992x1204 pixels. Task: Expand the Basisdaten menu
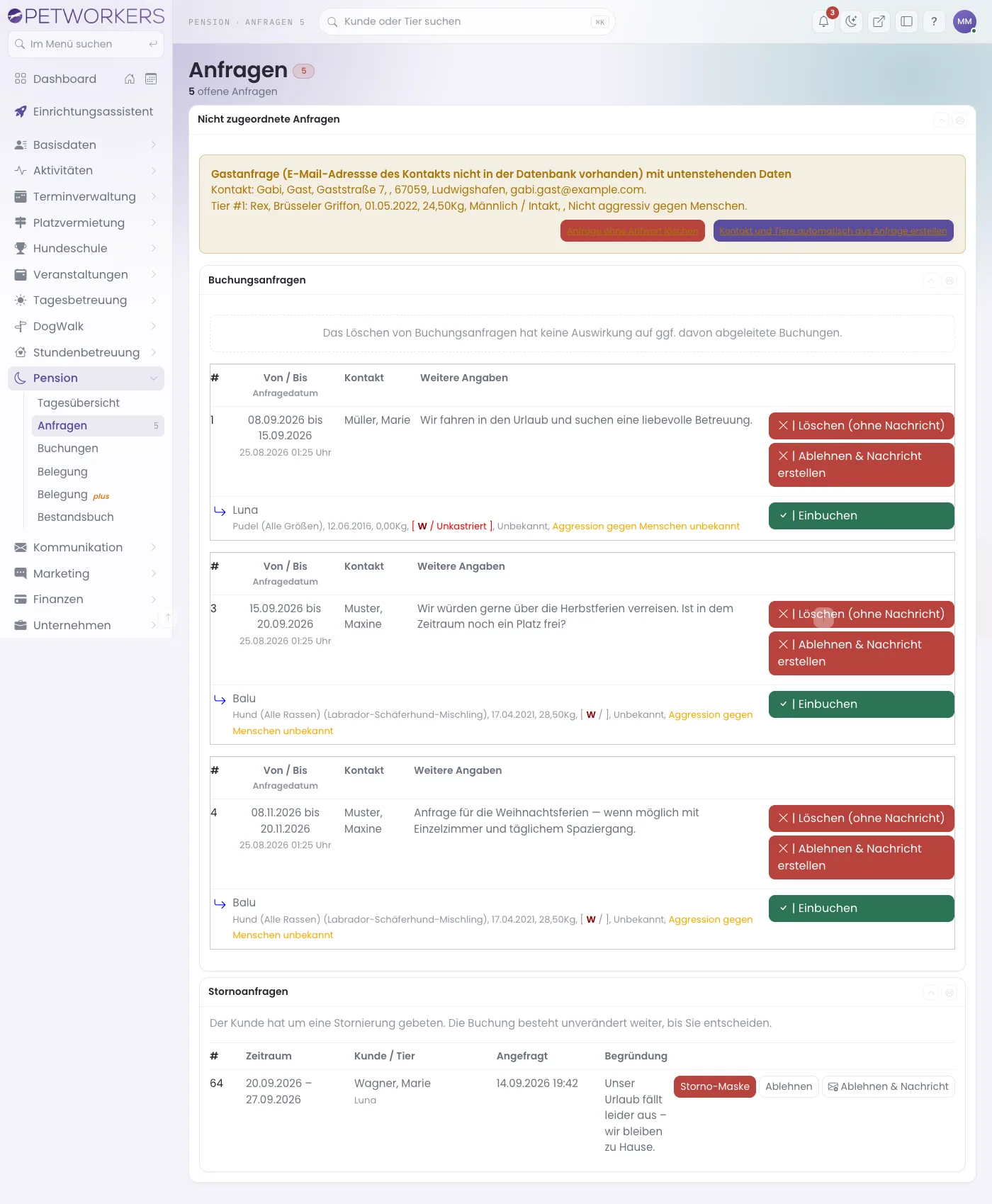[86, 145]
